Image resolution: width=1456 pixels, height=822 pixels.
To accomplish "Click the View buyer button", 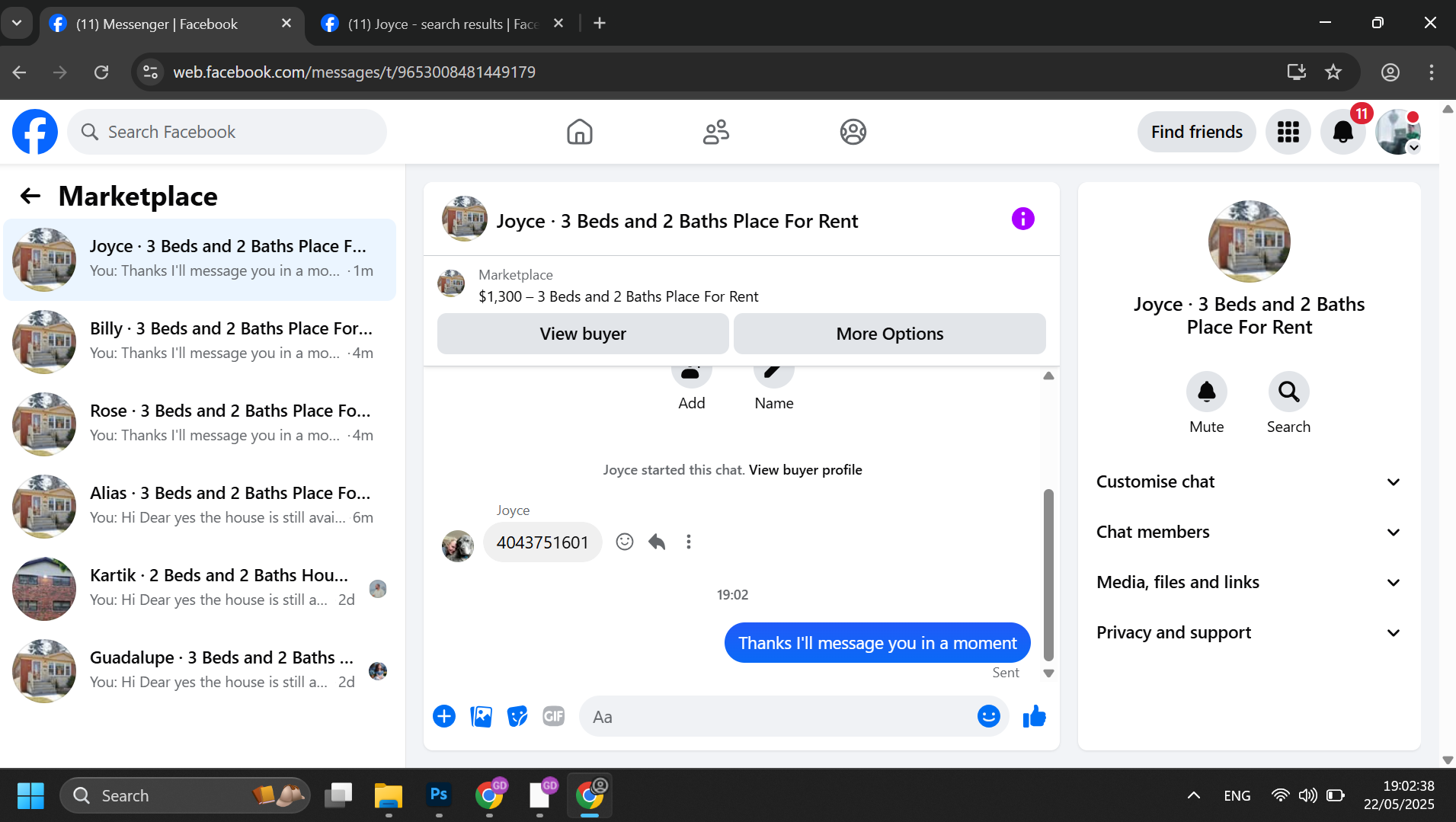I will [x=583, y=334].
